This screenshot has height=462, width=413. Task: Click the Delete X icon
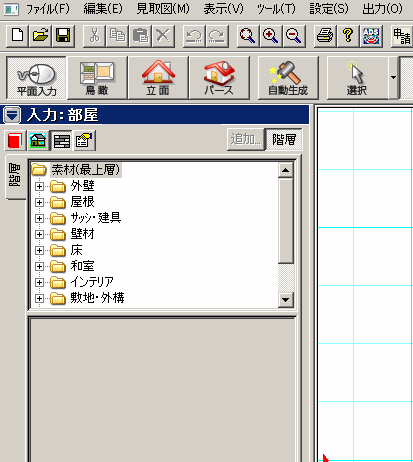point(163,35)
